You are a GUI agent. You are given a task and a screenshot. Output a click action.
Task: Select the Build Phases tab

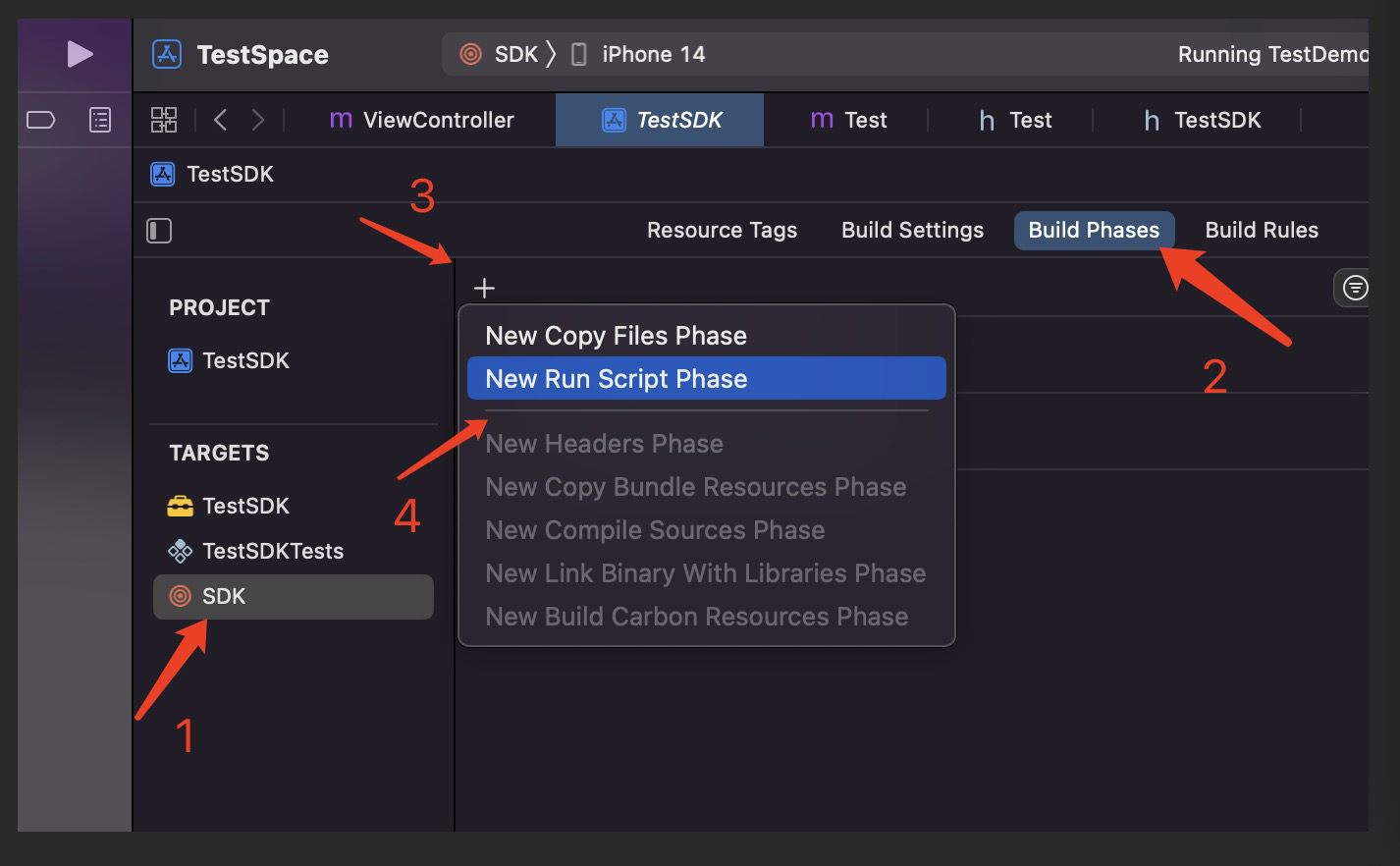coord(1094,230)
